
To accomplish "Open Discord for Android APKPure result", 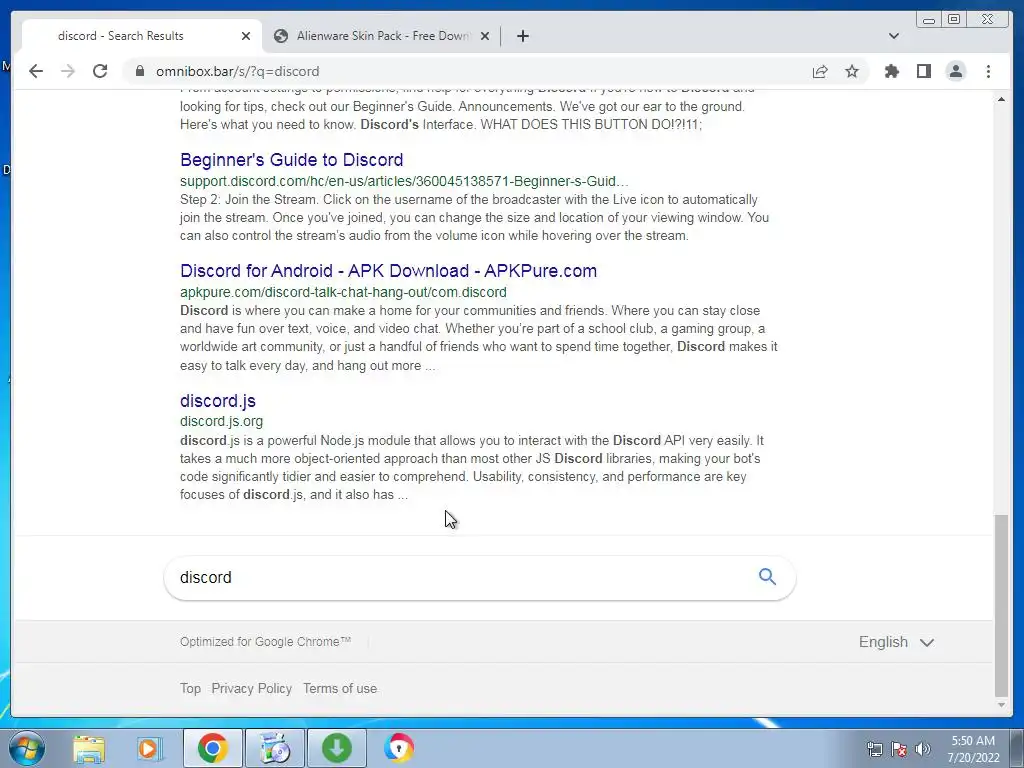I will point(389,271).
